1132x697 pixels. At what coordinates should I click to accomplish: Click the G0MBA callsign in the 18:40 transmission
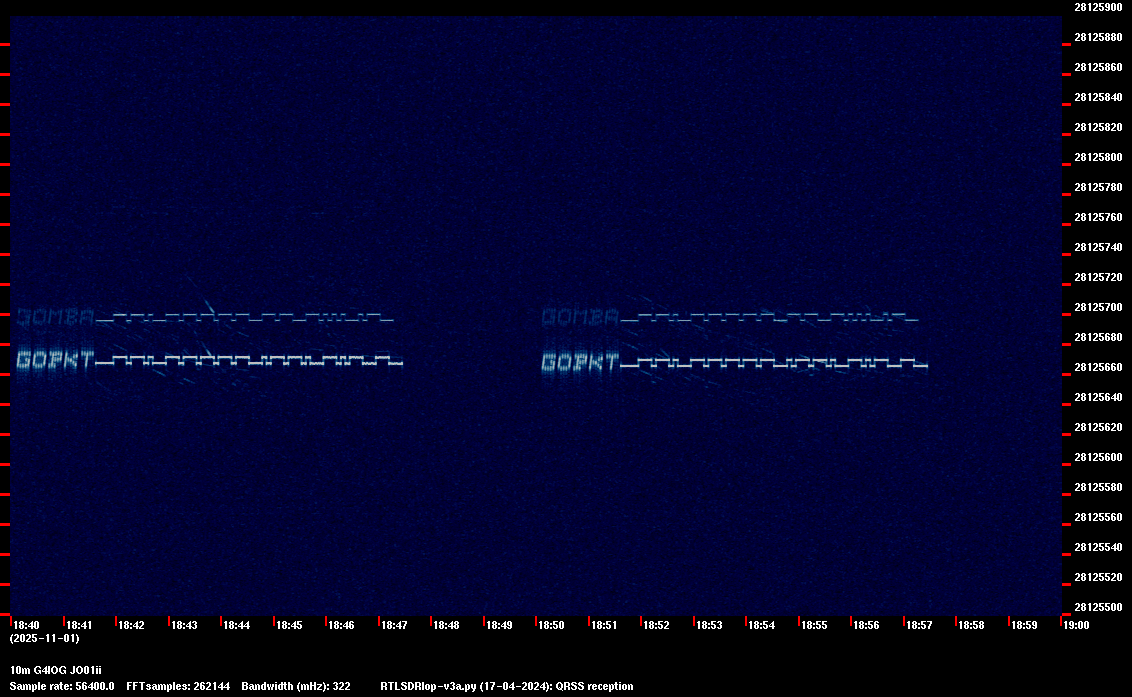tap(56, 318)
